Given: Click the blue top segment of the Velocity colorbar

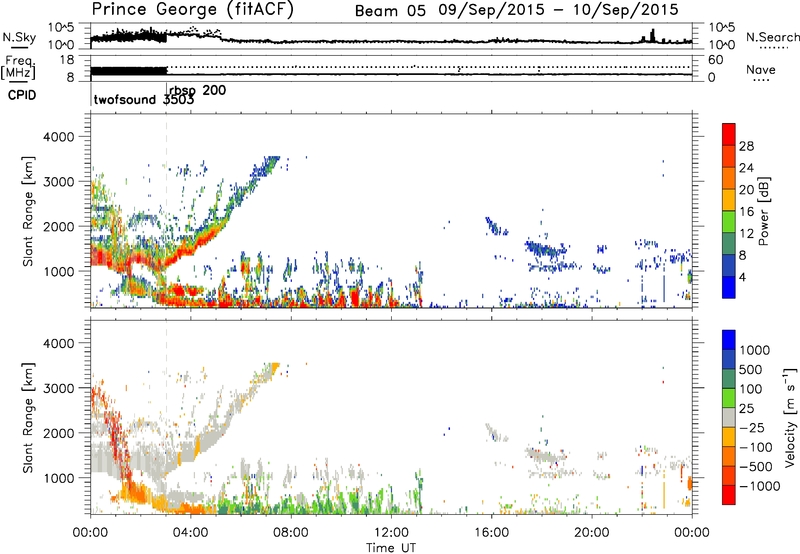Looking at the screenshot, I should (x=729, y=340).
